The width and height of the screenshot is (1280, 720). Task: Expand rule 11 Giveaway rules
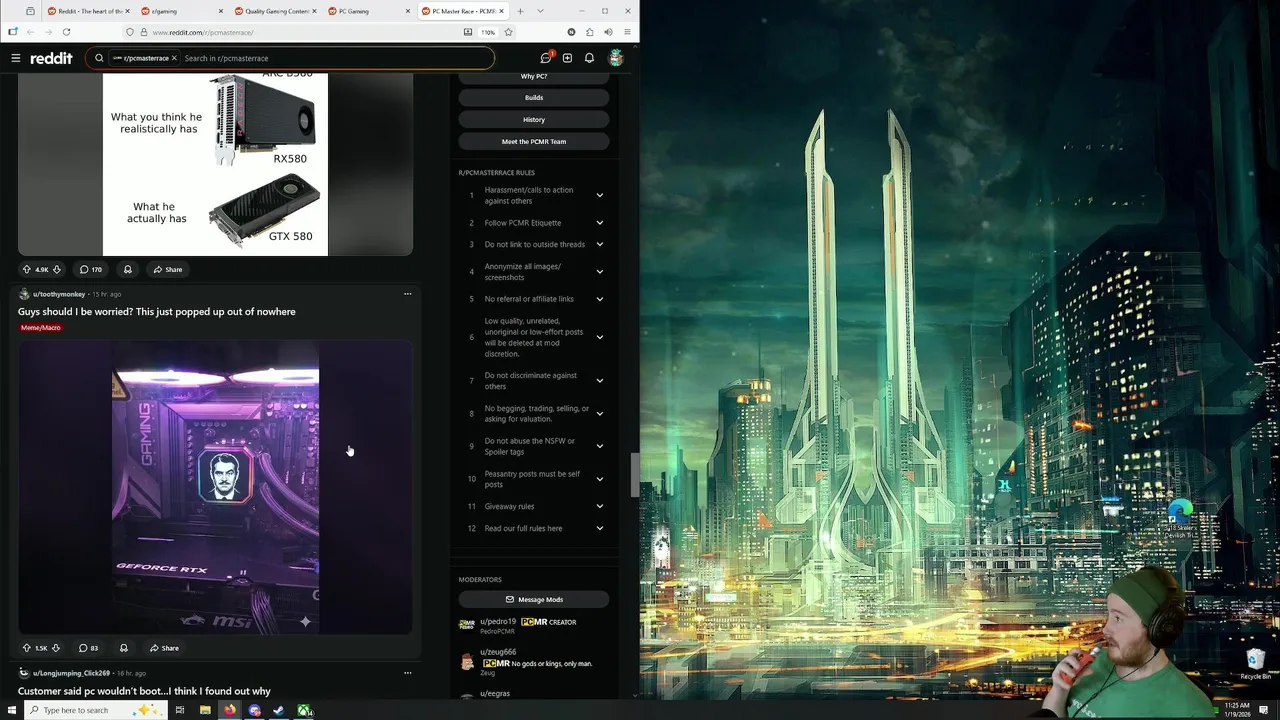point(600,506)
